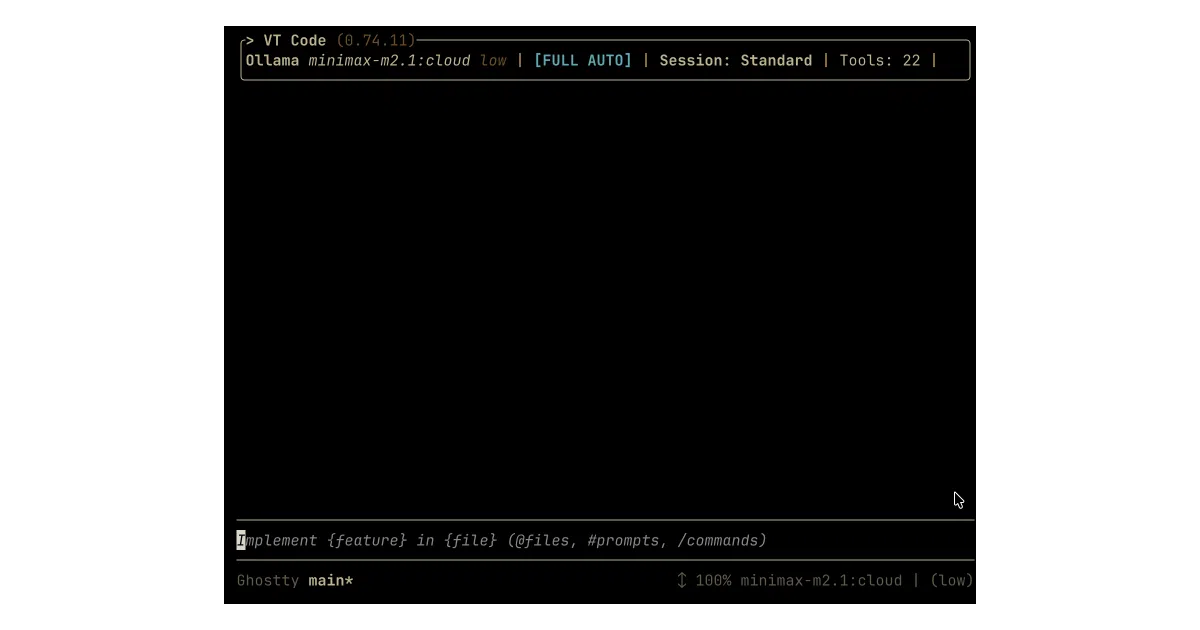Click the '100%' context indicator in status bar

coord(713,581)
